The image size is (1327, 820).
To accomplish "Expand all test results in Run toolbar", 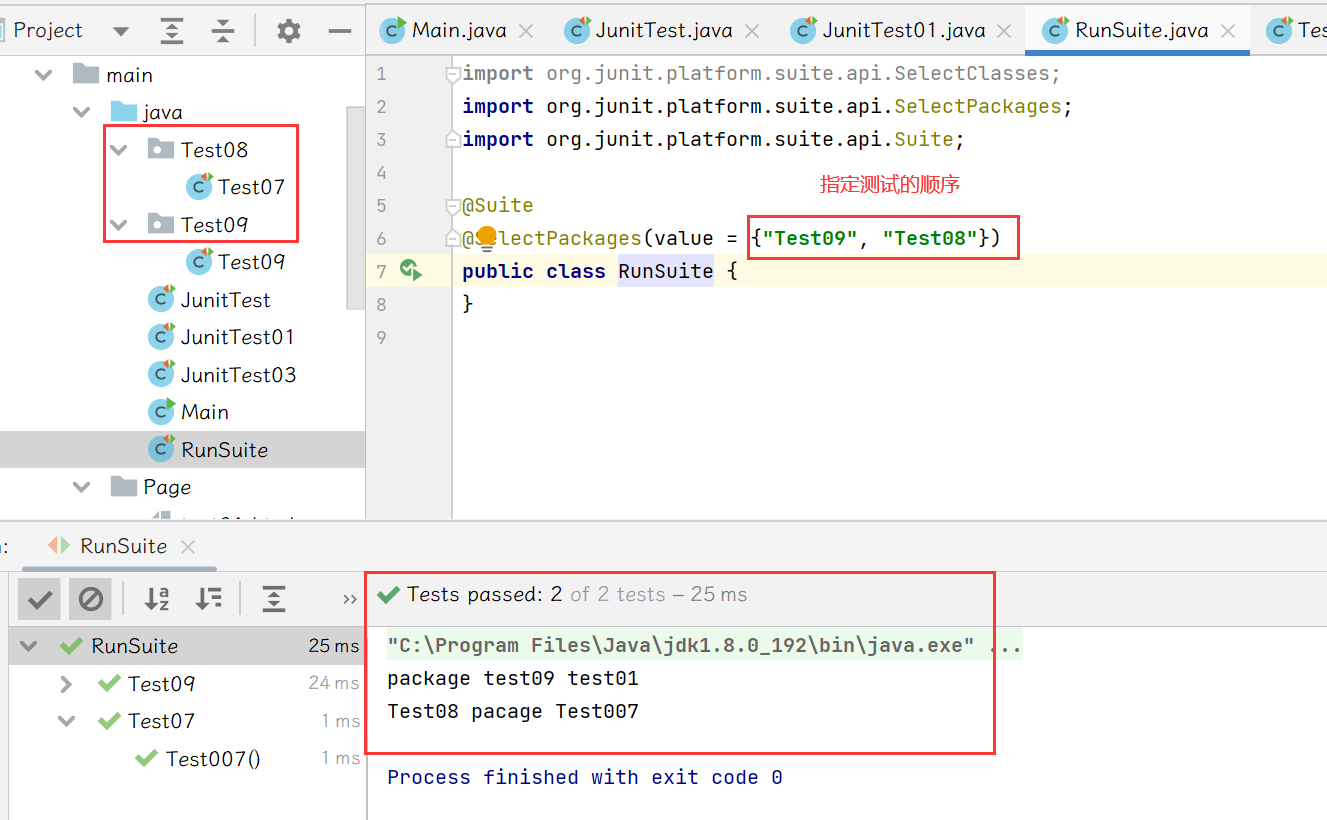I will pos(273,598).
